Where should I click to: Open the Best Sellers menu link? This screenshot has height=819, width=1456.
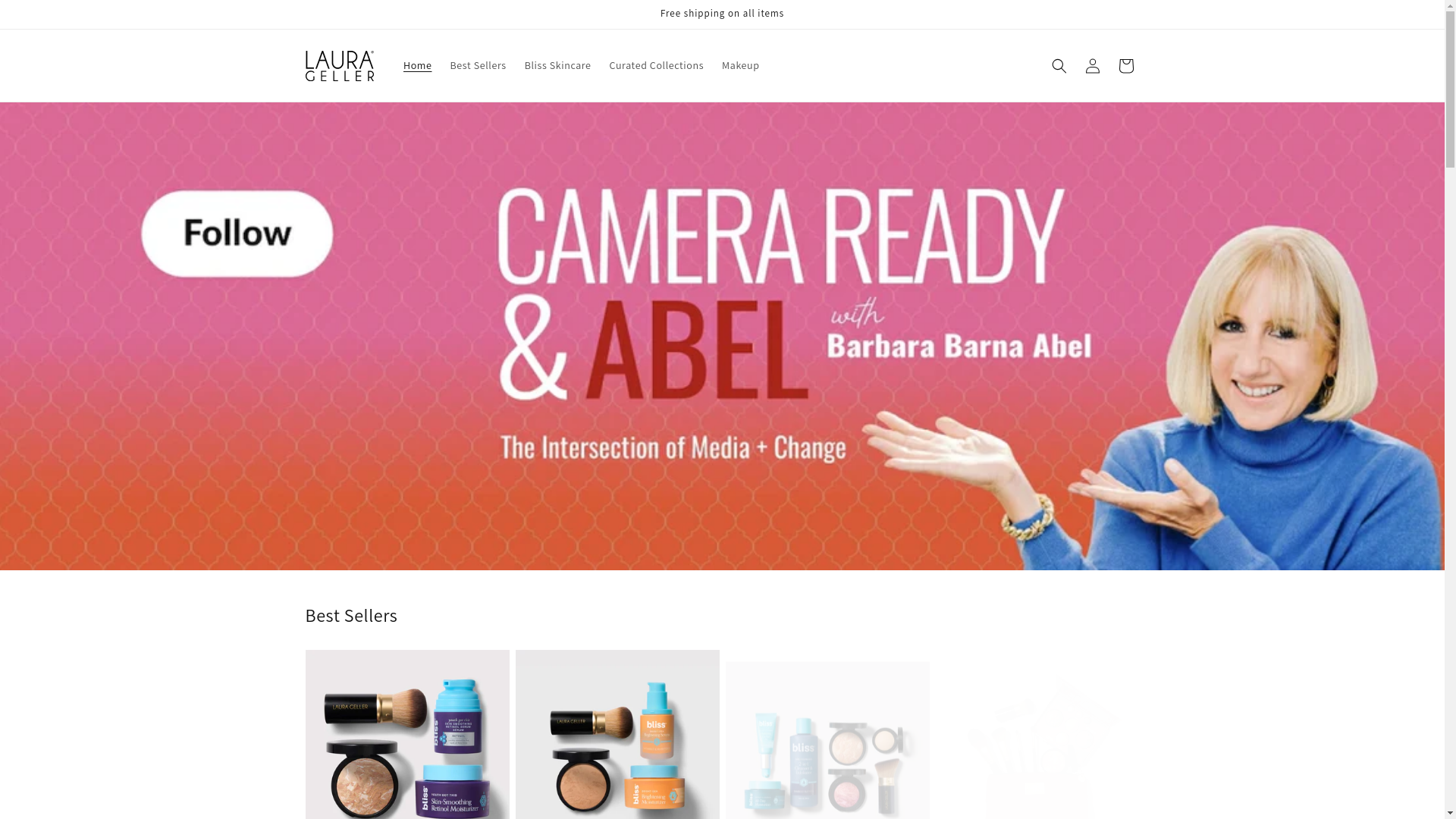pyautogui.click(x=478, y=66)
